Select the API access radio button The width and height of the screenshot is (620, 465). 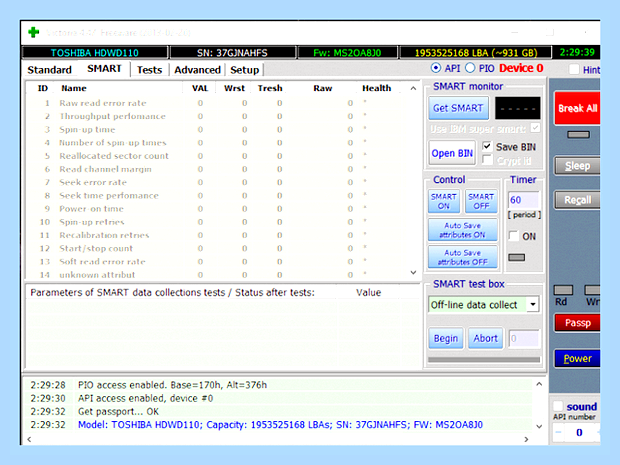pos(435,68)
